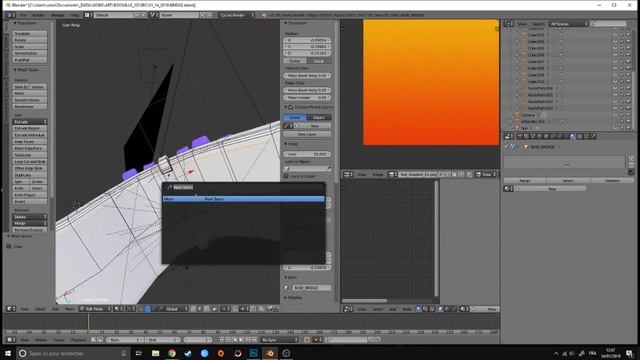Click the outliner search field

coord(608,24)
